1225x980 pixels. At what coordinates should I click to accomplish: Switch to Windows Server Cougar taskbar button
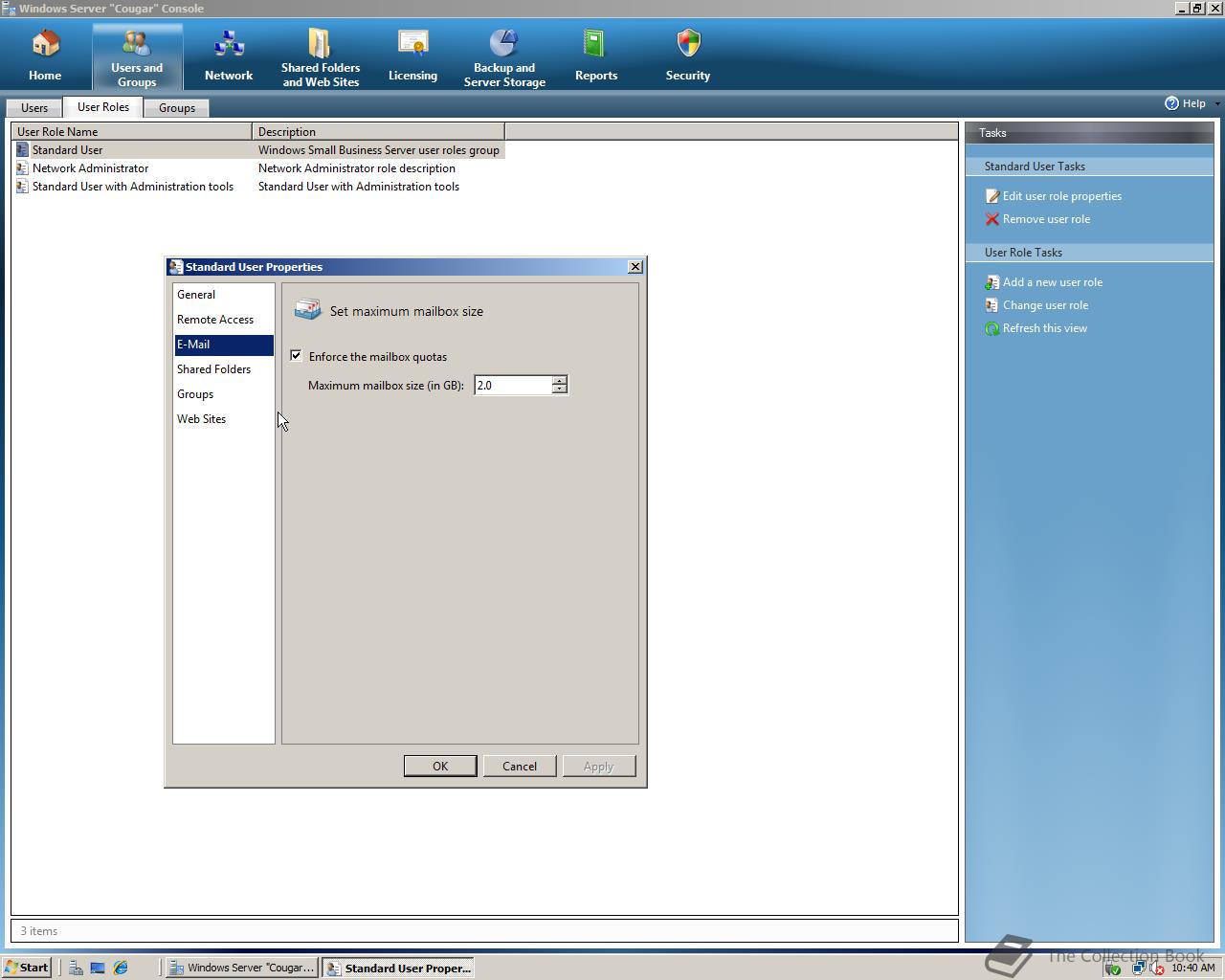click(242, 968)
